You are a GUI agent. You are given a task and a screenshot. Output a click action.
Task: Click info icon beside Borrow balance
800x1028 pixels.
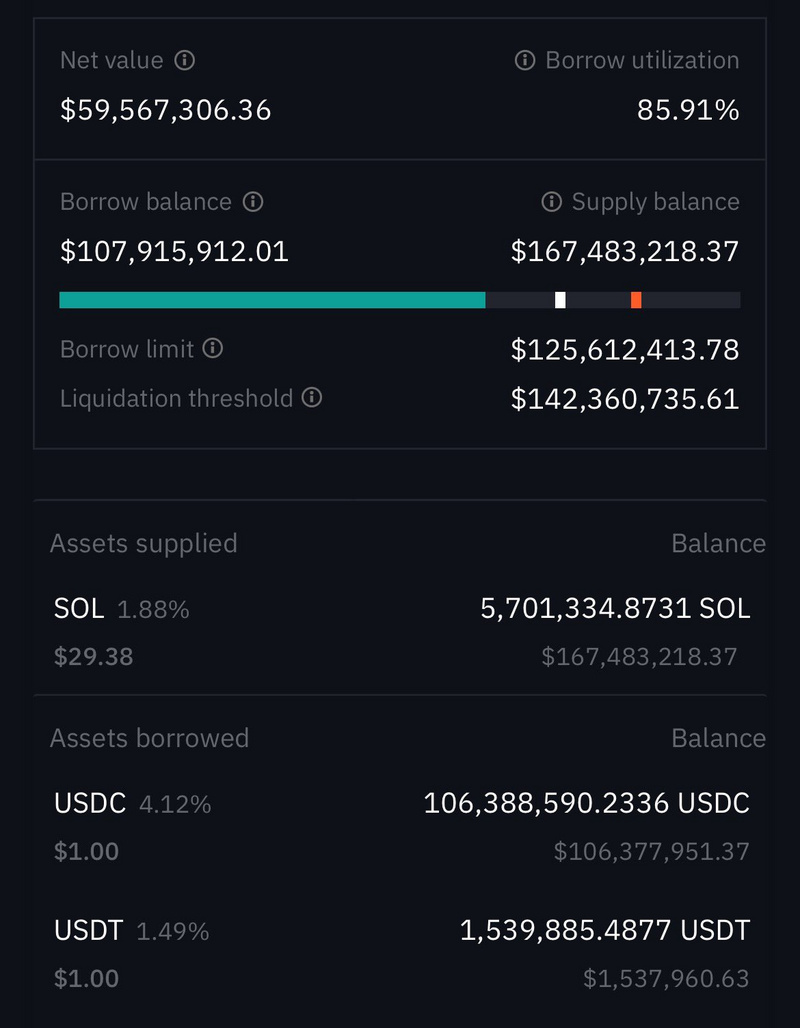point(253,201)
